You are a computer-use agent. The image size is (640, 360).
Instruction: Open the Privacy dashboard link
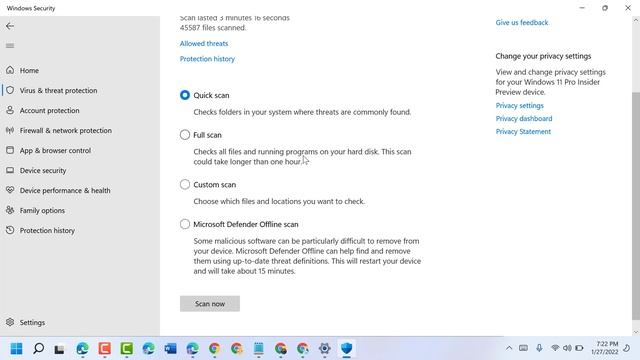coord(524,119)
